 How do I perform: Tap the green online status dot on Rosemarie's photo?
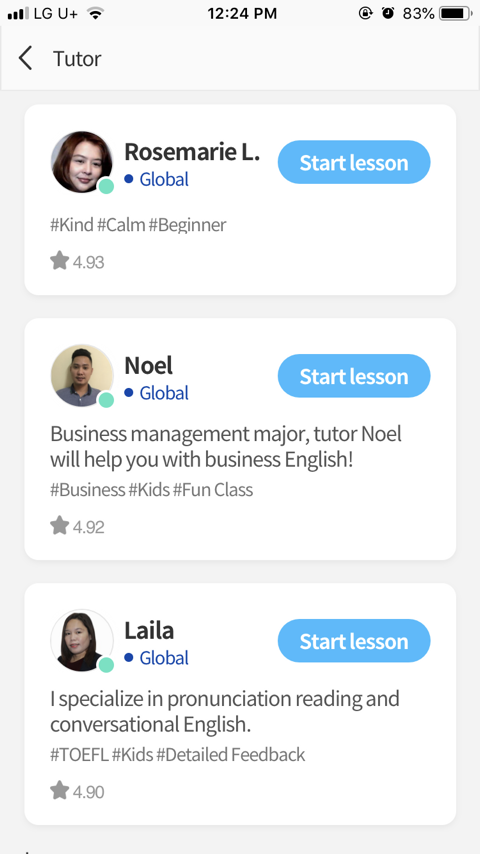click(x=106, y=186)
